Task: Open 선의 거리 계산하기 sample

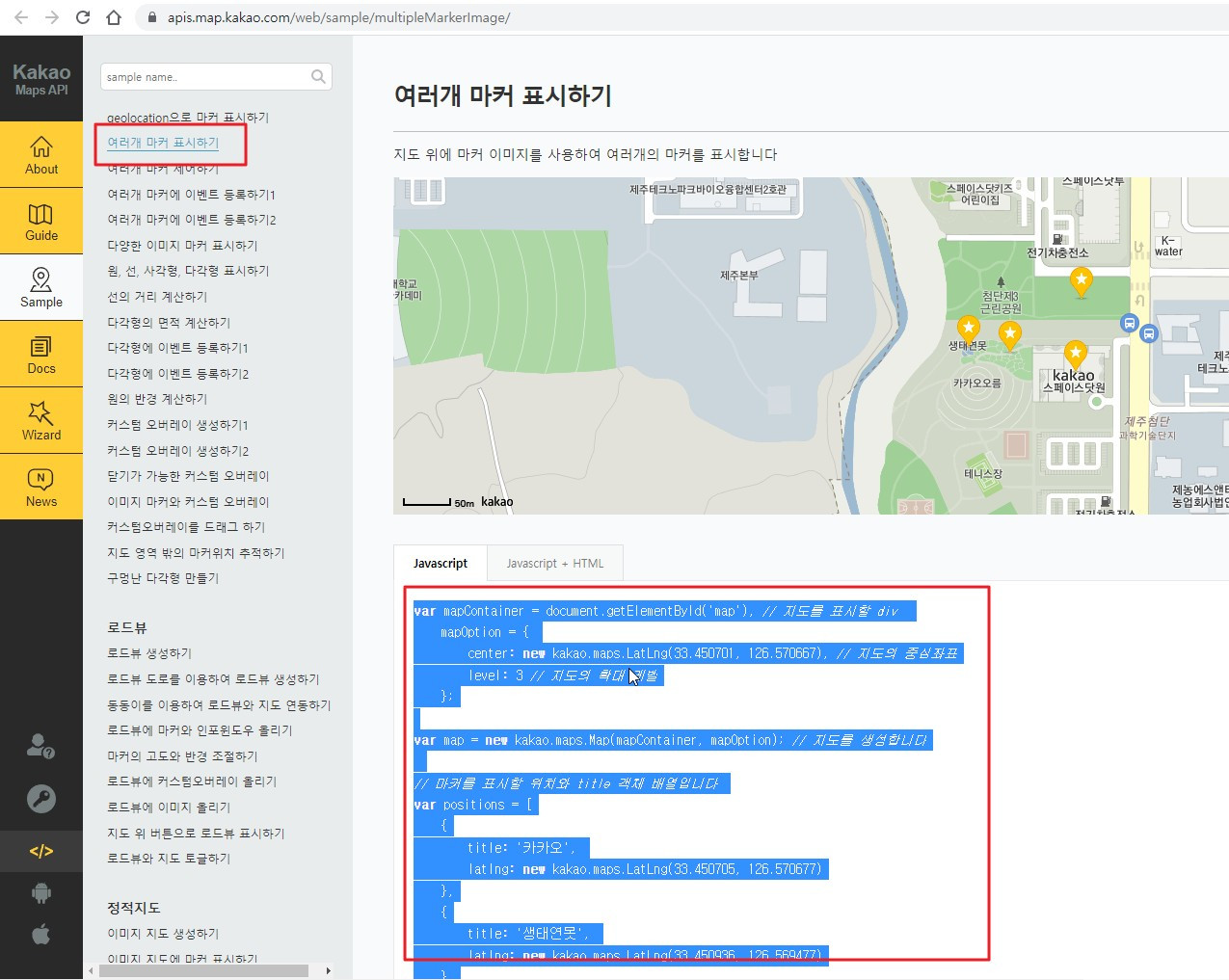Action: point(157,297)
